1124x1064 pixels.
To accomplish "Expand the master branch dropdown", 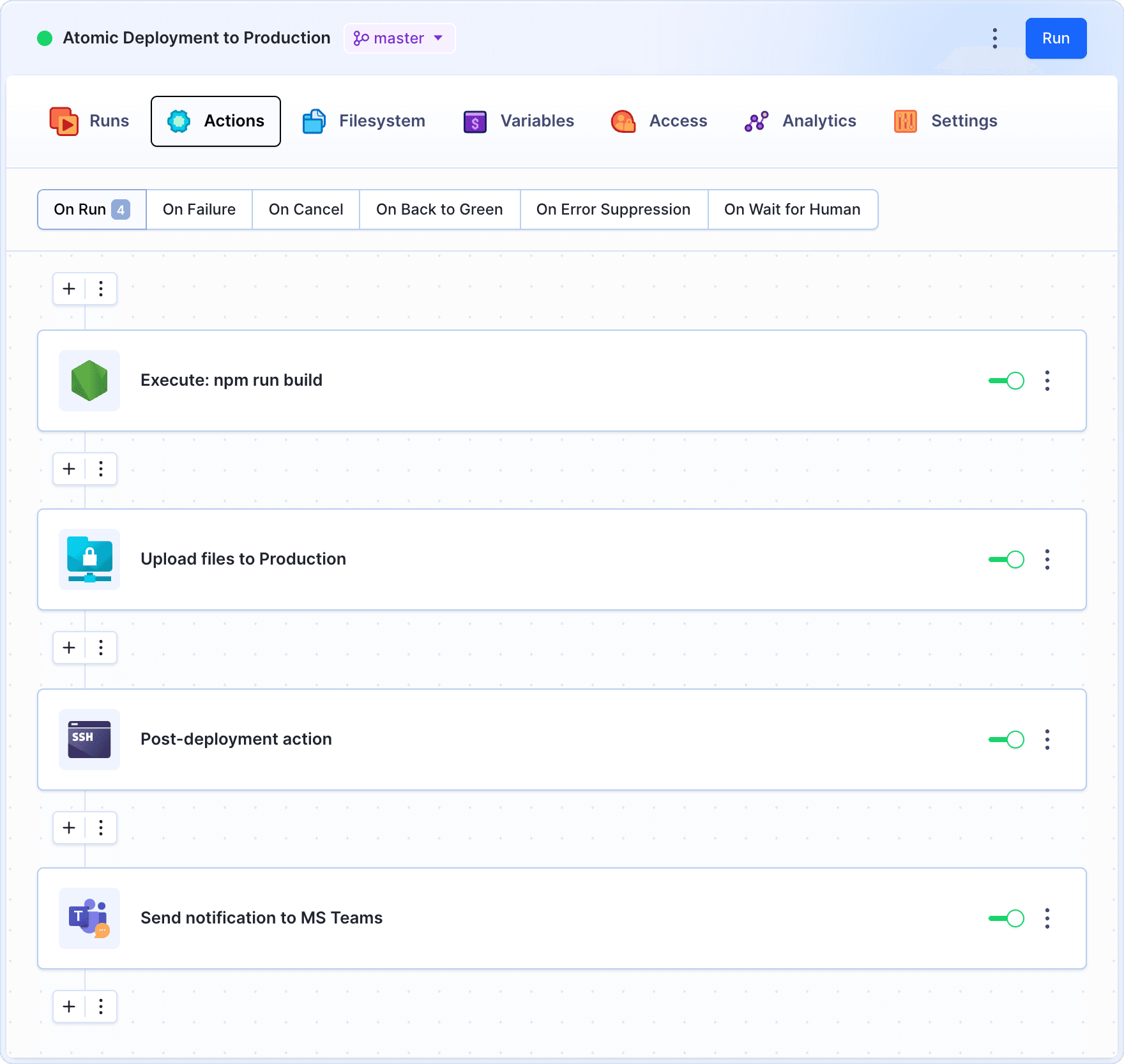I will [x=399, y=38].
